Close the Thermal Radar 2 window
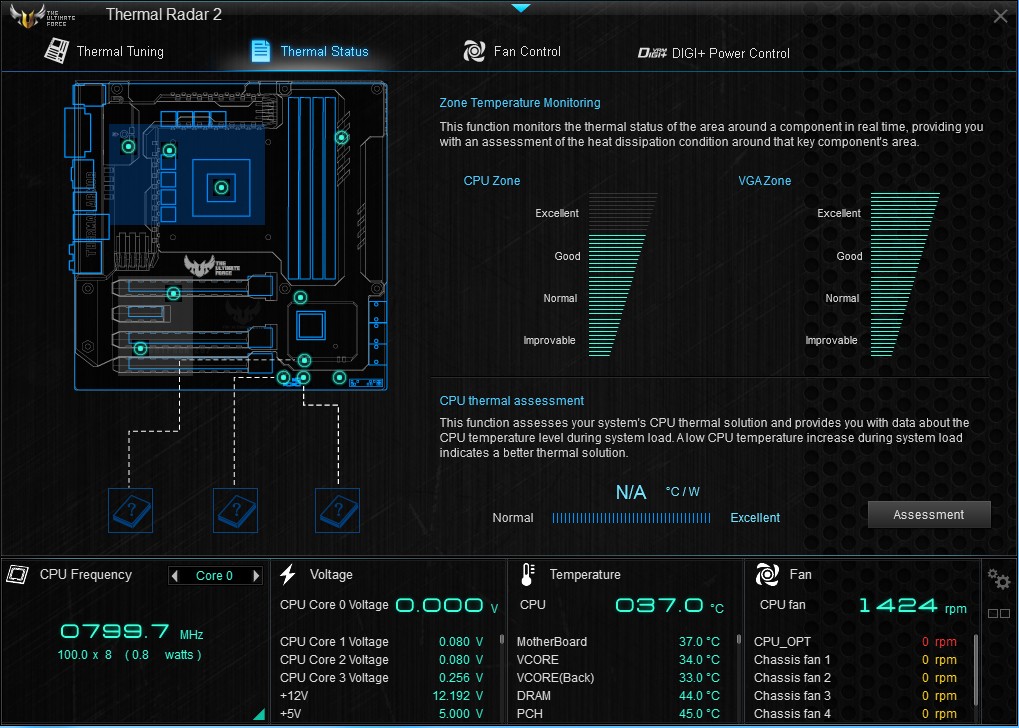This screenshot has height=728, width=1019. pyautogui.click(x=1001, y=16)
